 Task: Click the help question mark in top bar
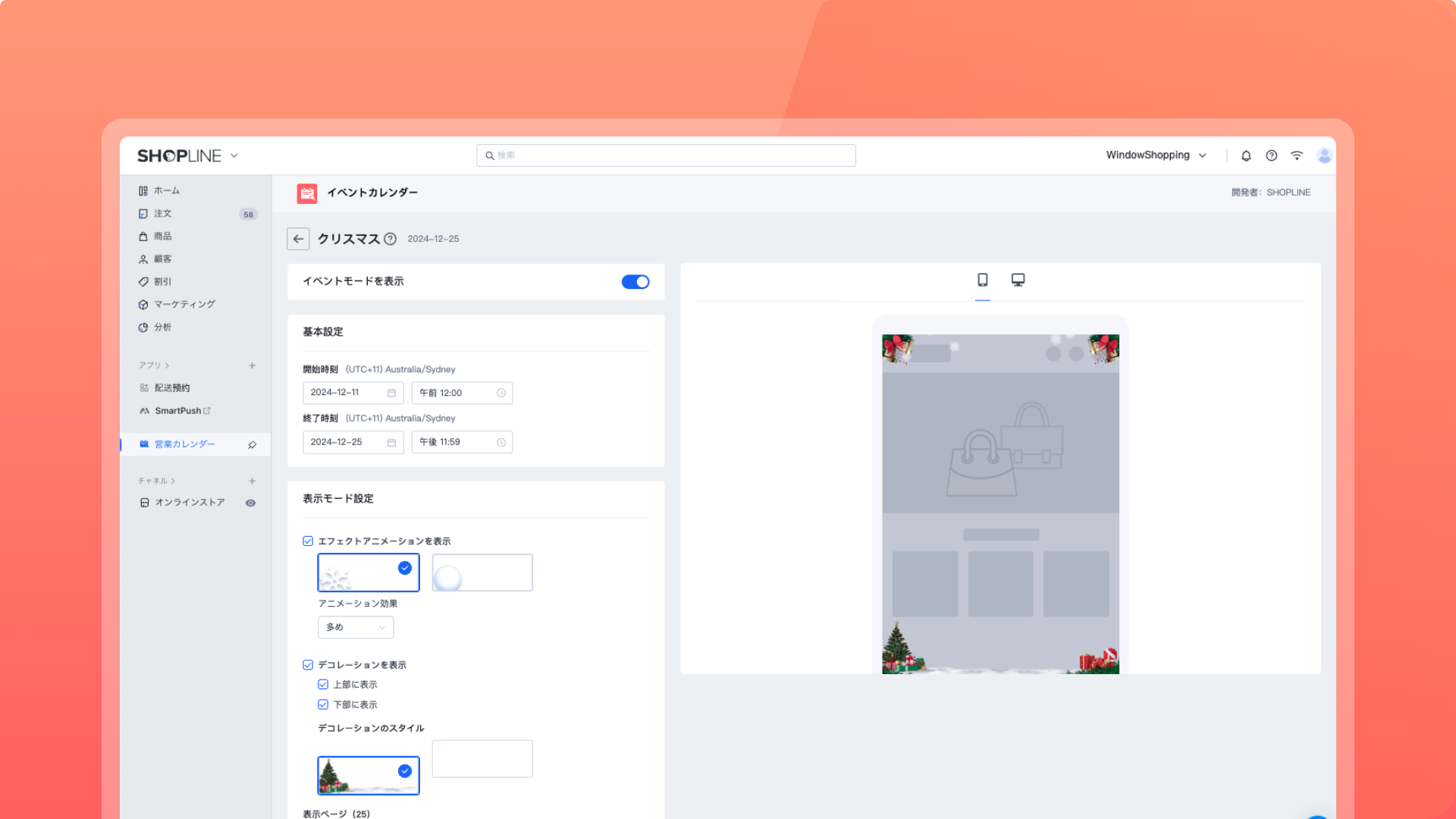tap(1272, 155)
